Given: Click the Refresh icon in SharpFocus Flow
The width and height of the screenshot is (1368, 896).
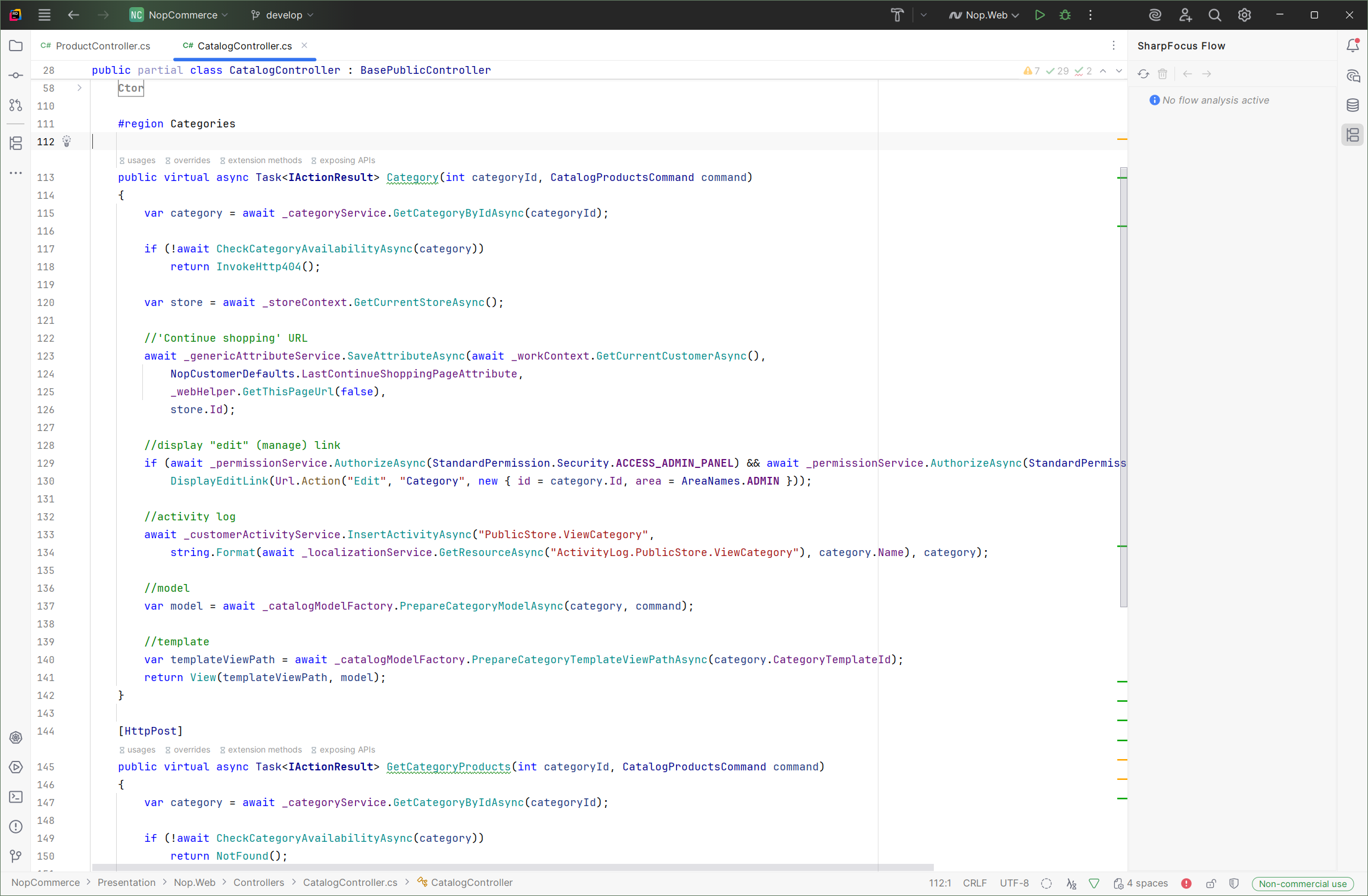Looking at the screenshot, I should point(1143,74).
